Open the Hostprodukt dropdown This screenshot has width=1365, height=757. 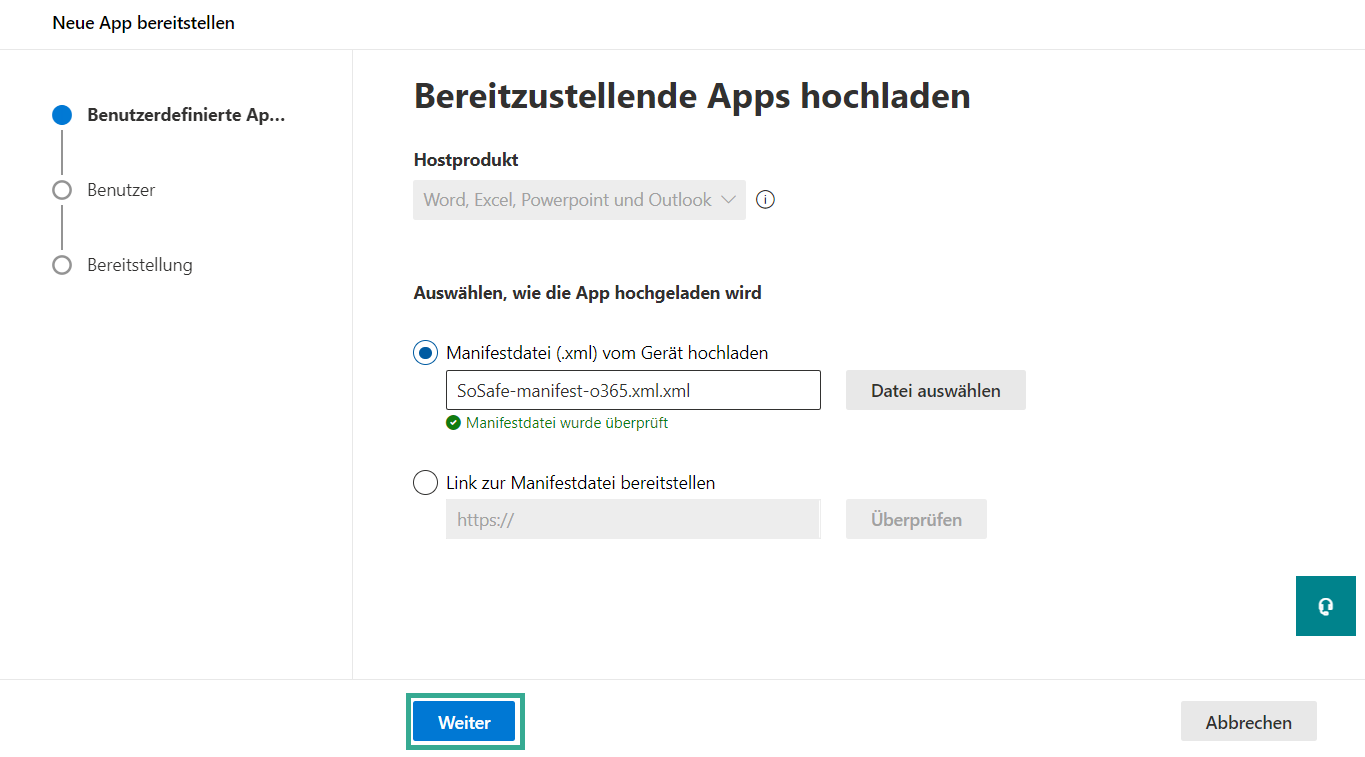[579, 200]
